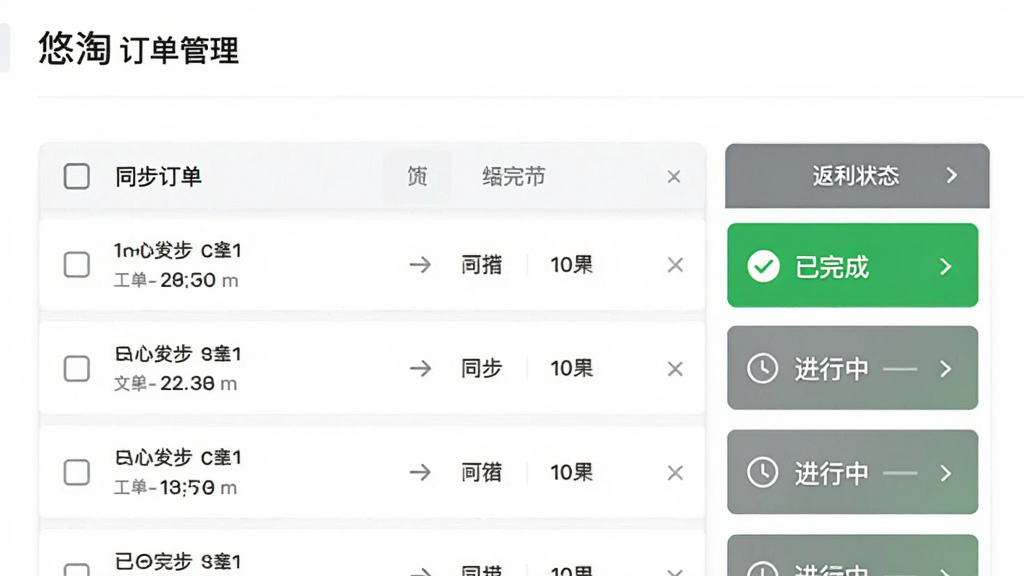Image resolution: width=1024 pixels, height=576 pixels.
Task: Click the 工单-28:50 m subtitle text
Action: (x=176, y=280)
